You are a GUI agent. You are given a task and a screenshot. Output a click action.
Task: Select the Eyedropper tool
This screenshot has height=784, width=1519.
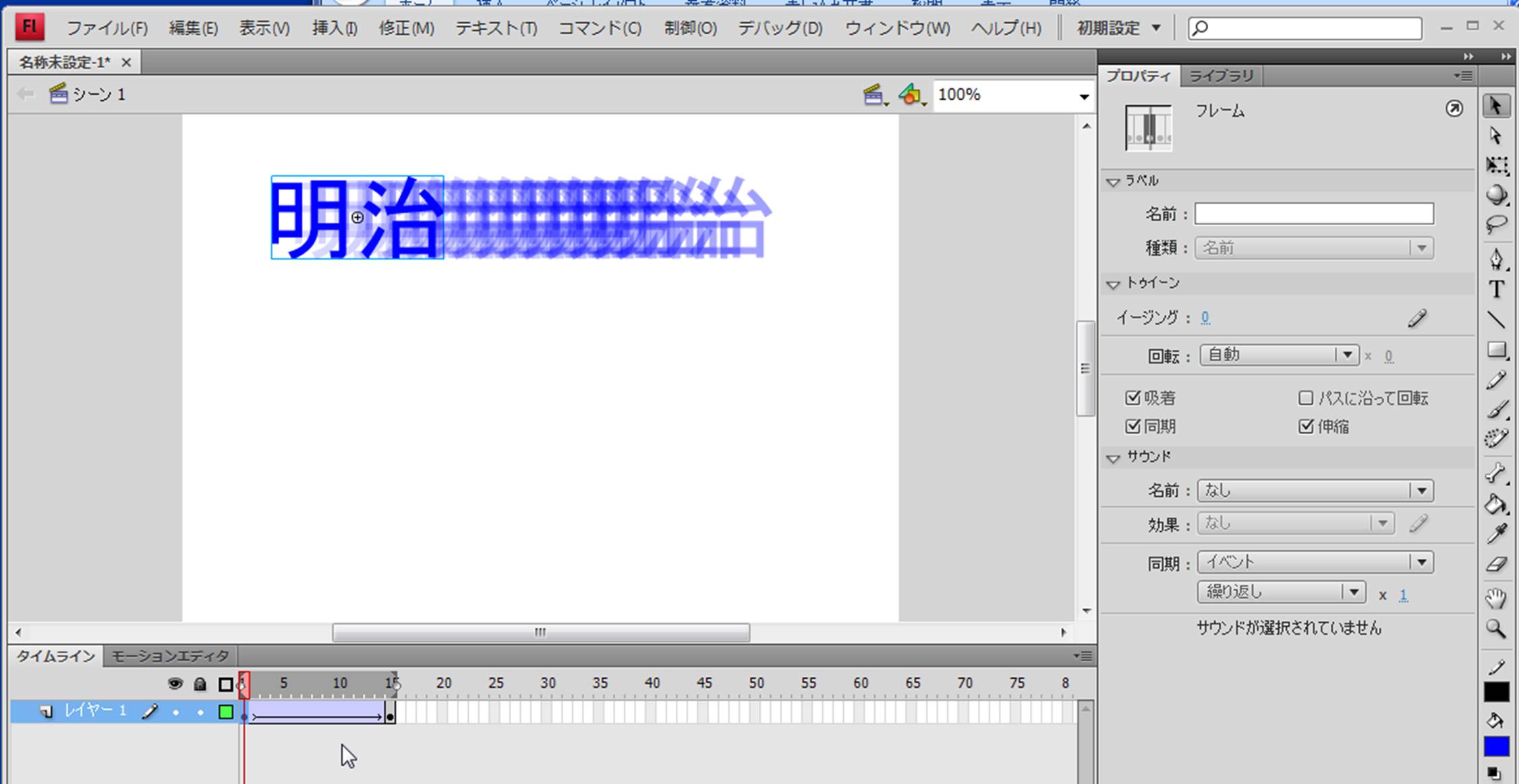tap(1496, 535)
